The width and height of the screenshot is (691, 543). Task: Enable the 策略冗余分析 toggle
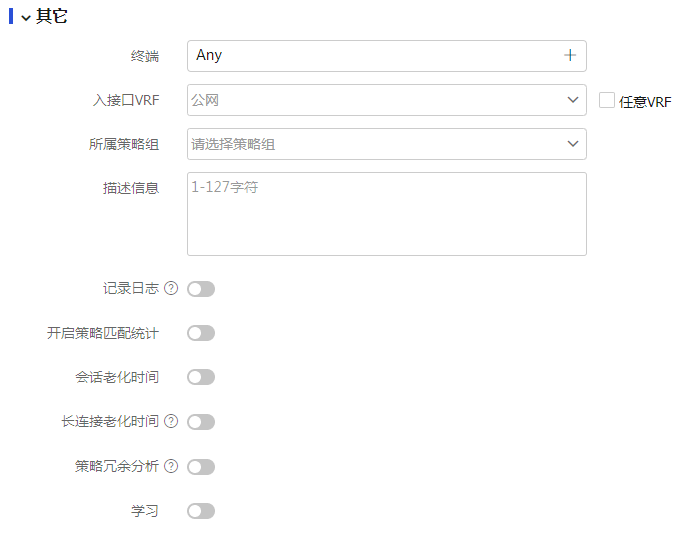[201, 466]
